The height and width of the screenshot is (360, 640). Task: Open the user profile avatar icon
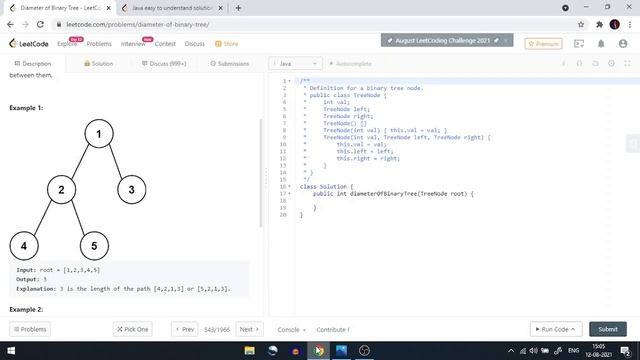(623, 44)
